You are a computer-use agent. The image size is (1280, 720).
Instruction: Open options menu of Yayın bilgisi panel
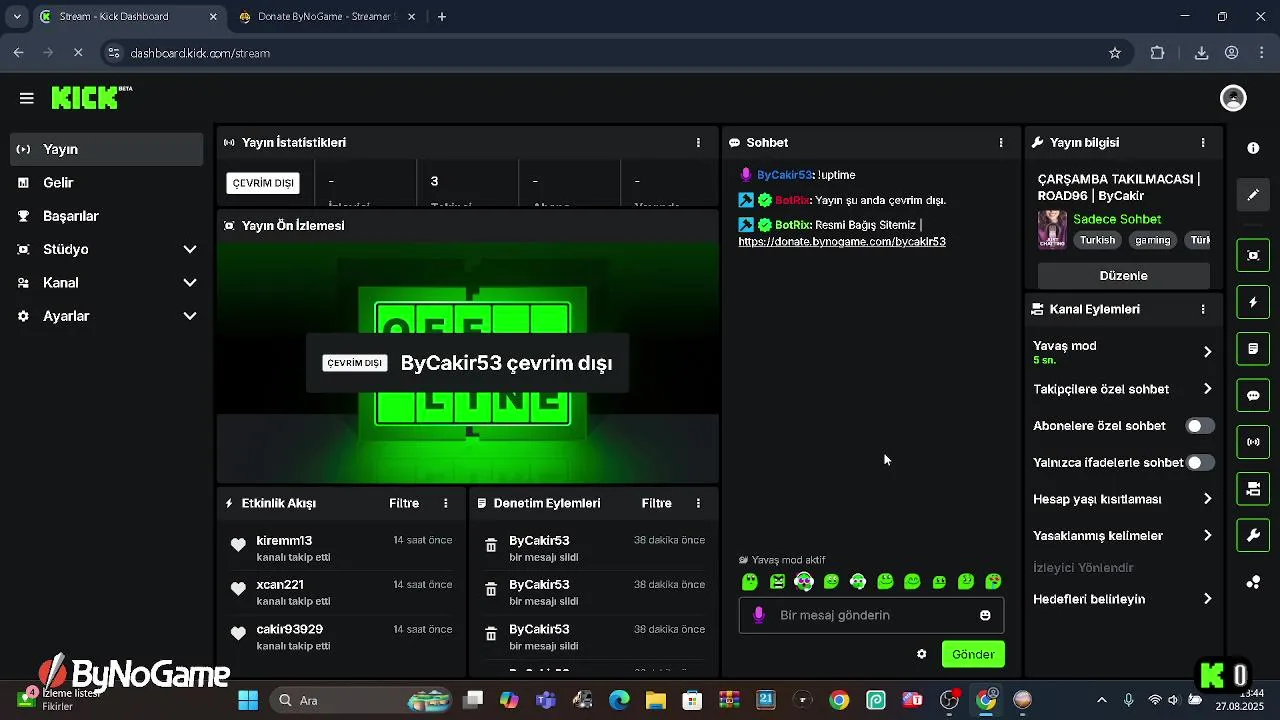coord(1203,143)
